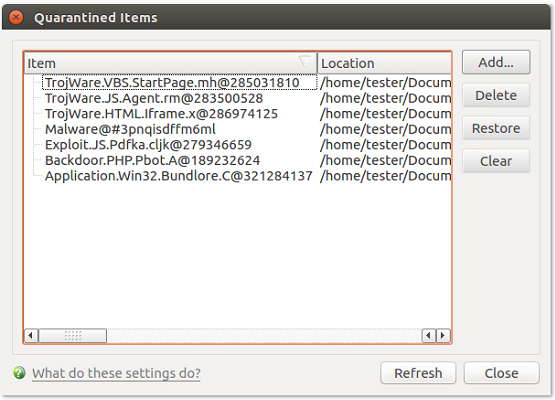555x400 pixels.
Task: Click the horizontal scrollbar thumb
Action: click(73, 335)
